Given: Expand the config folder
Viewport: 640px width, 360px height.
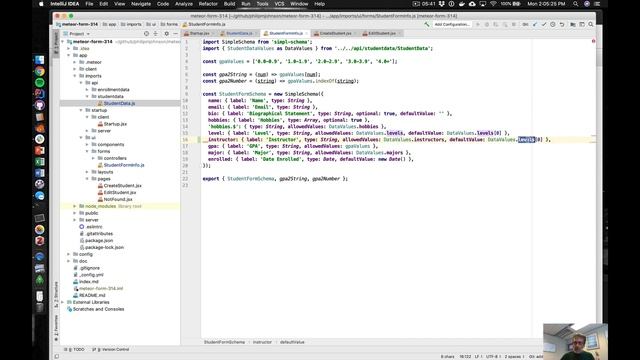Looking at the screenshot, I should click(69, 254).
